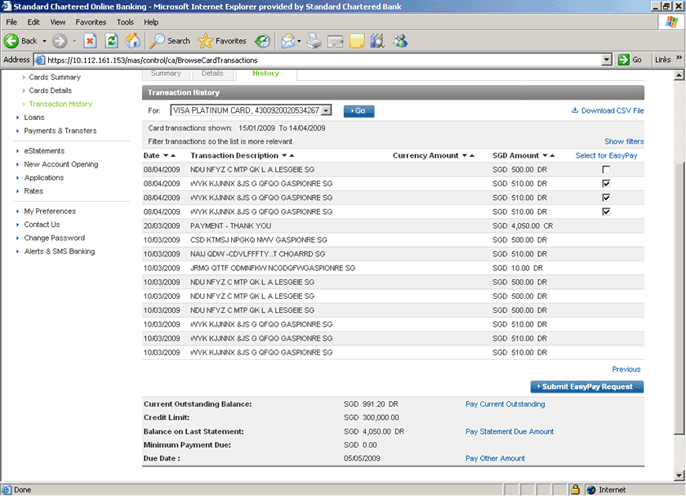Click the page vertical scrollbar thumb

679,297
